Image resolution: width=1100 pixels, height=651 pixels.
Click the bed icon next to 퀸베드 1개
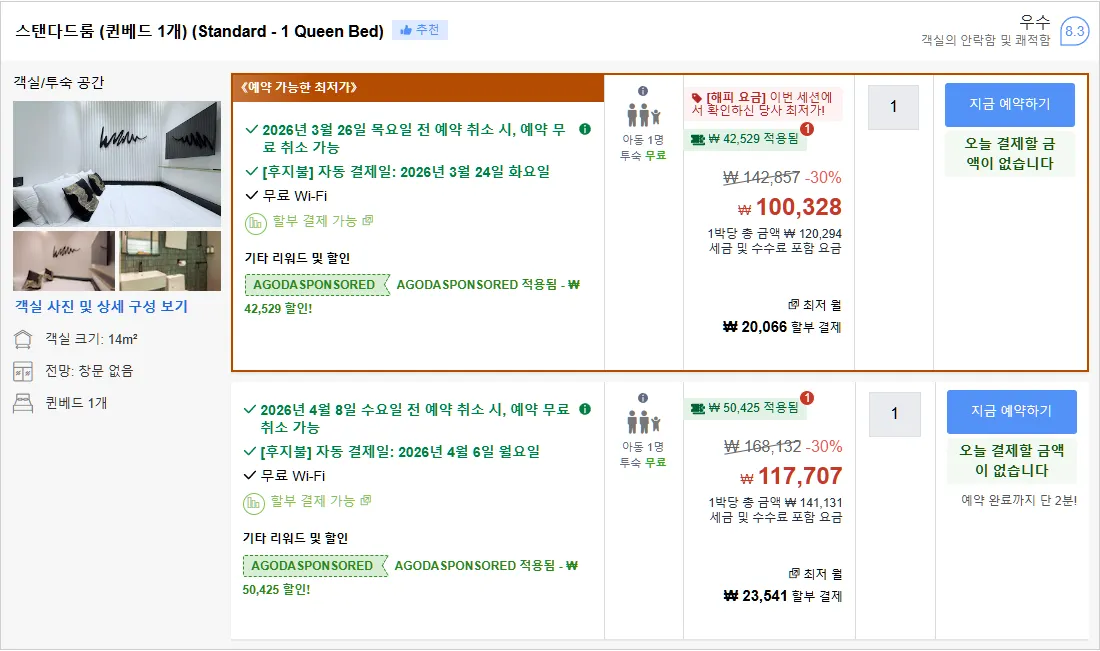click(23, 403)
